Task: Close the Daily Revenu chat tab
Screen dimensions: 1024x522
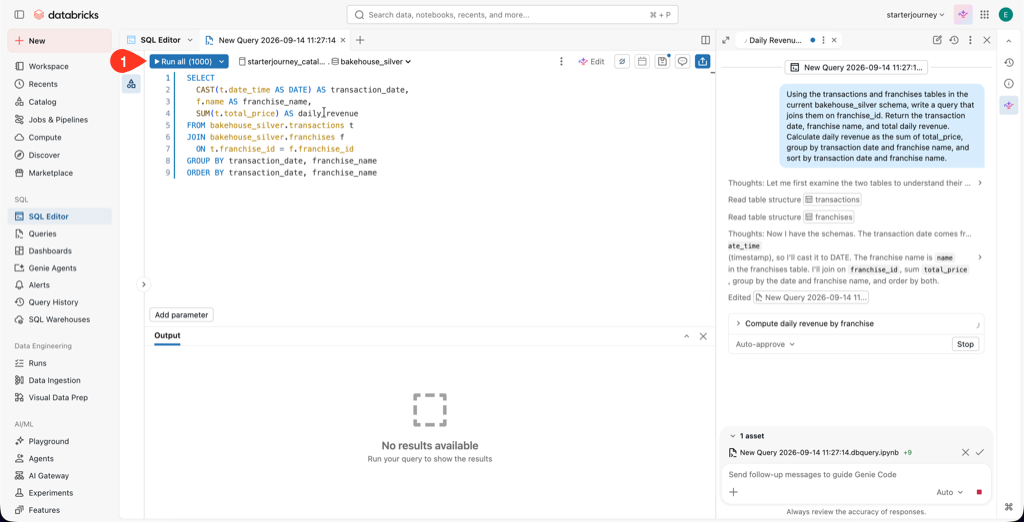Action: point(833,41)
